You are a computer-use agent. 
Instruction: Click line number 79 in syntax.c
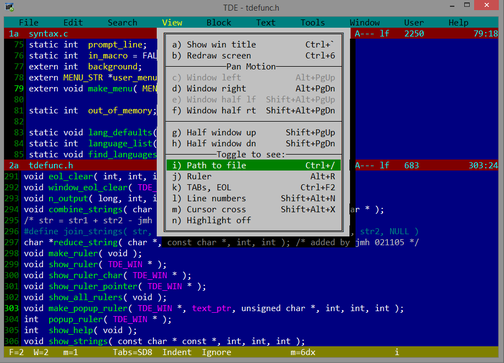click(x=19, y=89)
